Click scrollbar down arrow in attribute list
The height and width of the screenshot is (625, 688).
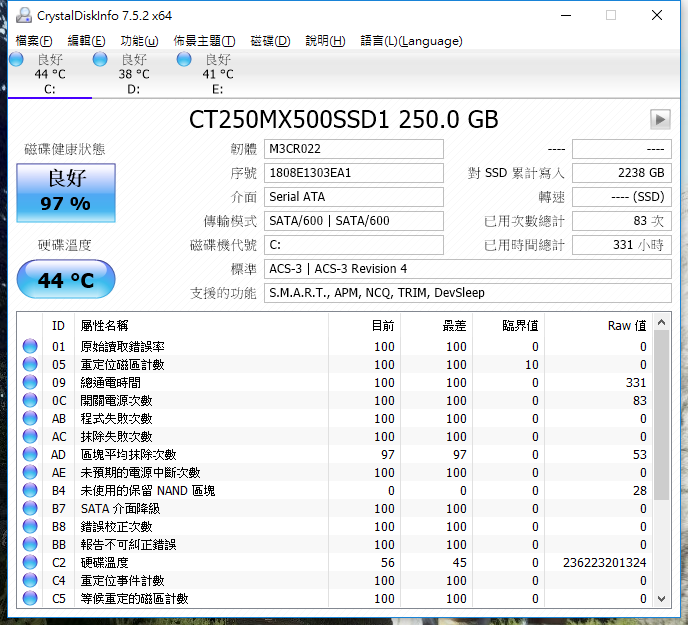[662, 599]
